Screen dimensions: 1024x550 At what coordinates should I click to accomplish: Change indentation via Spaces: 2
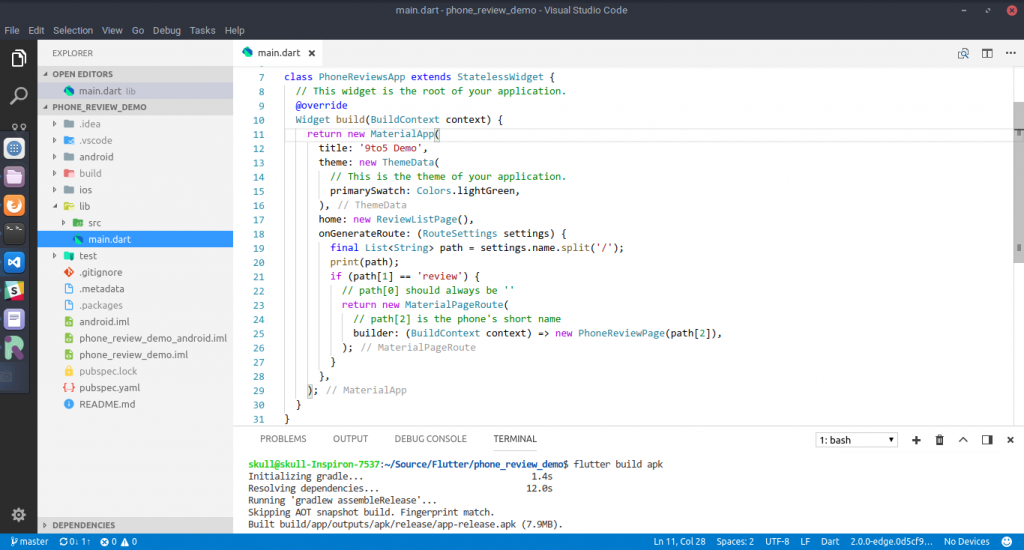[735, 542]
